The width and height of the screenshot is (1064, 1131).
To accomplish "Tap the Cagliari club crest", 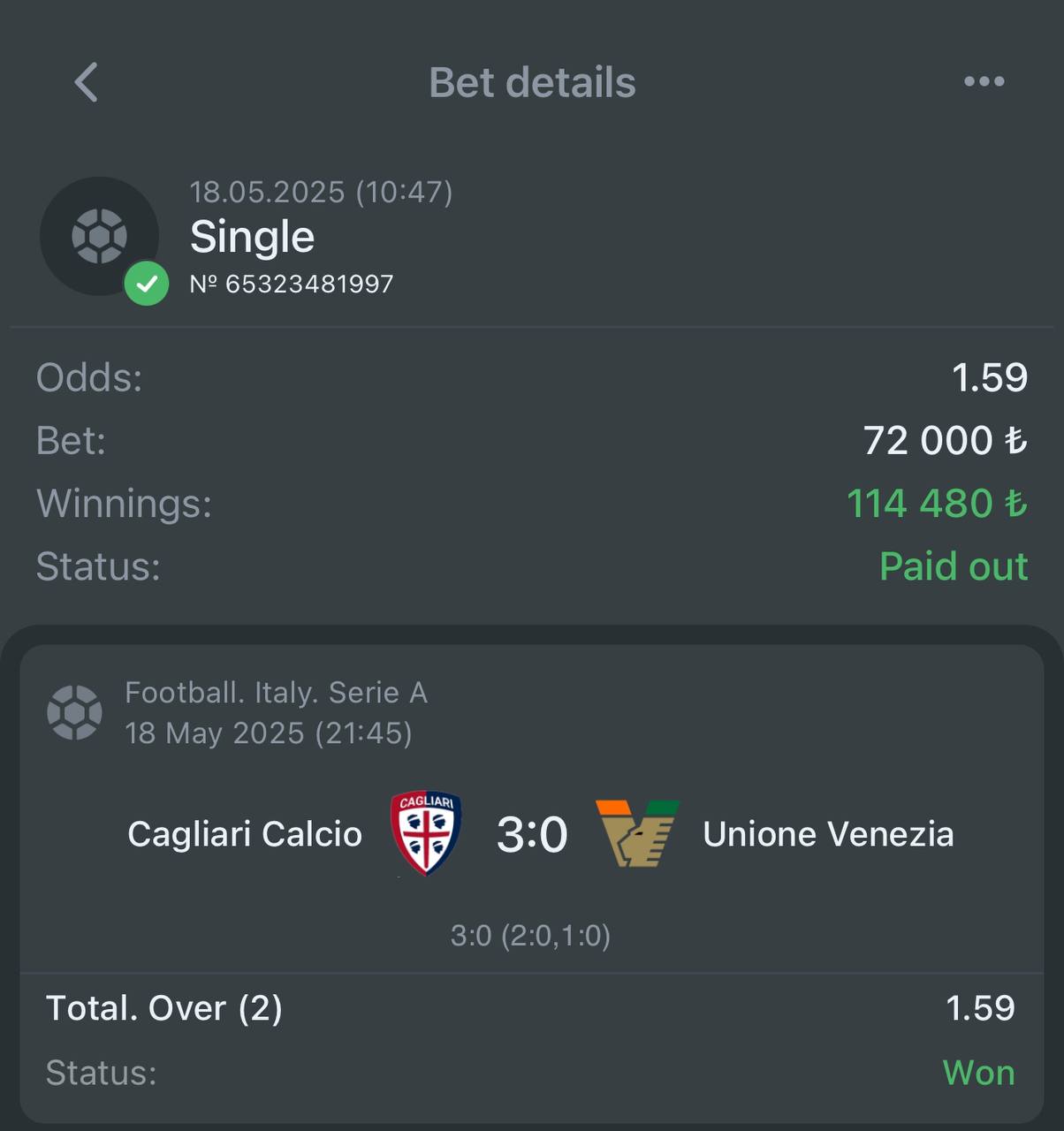I will (426, 833).
